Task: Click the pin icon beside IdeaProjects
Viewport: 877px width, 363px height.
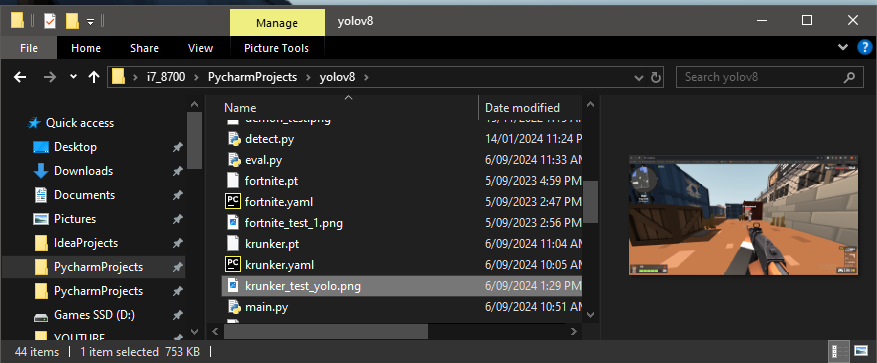Action: pyautogui.click(x=177, y=243)
